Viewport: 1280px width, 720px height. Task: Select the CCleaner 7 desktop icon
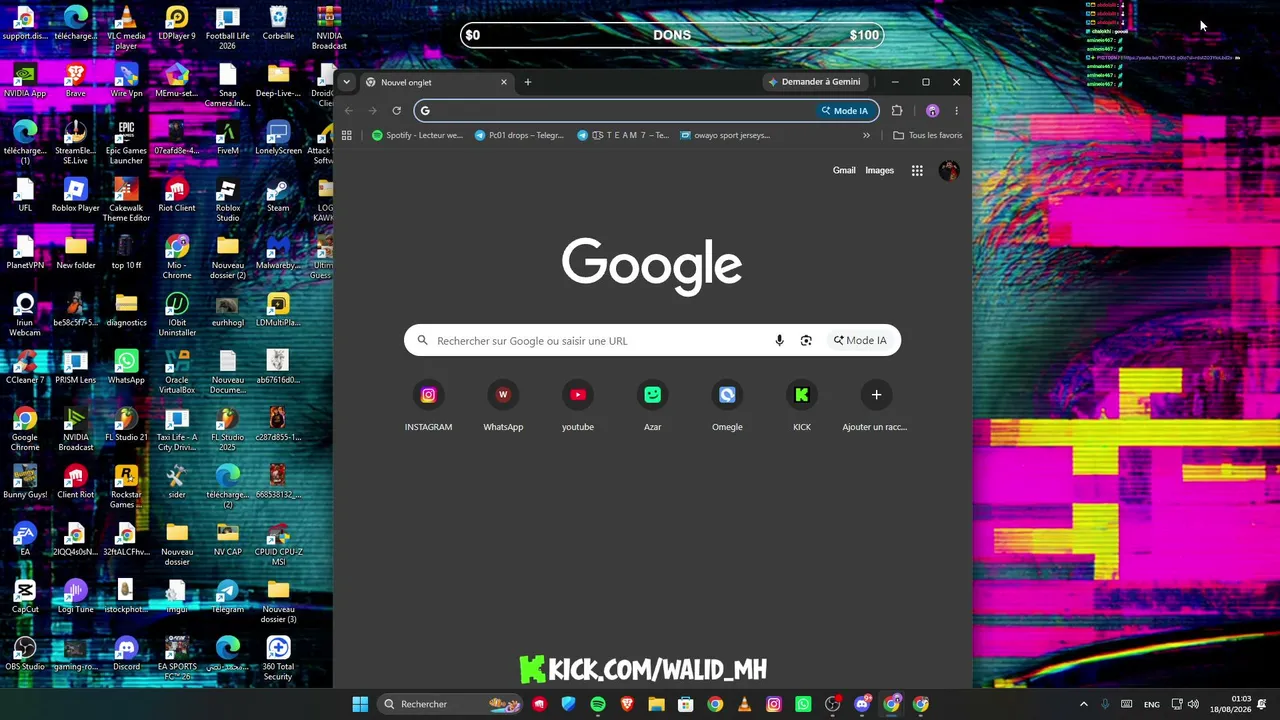pos(25,367)
